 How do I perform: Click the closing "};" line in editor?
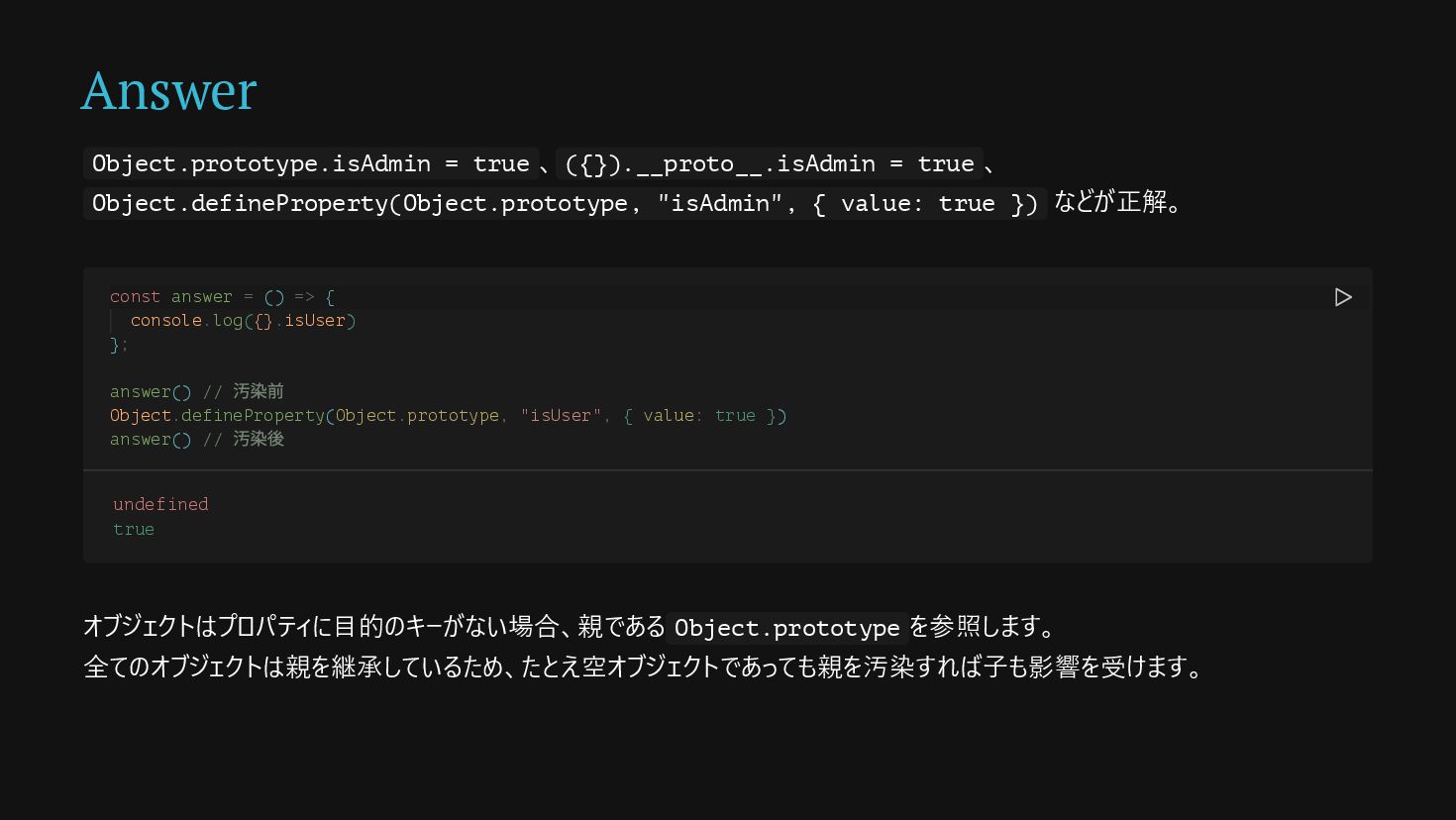[x=119, y=345]
